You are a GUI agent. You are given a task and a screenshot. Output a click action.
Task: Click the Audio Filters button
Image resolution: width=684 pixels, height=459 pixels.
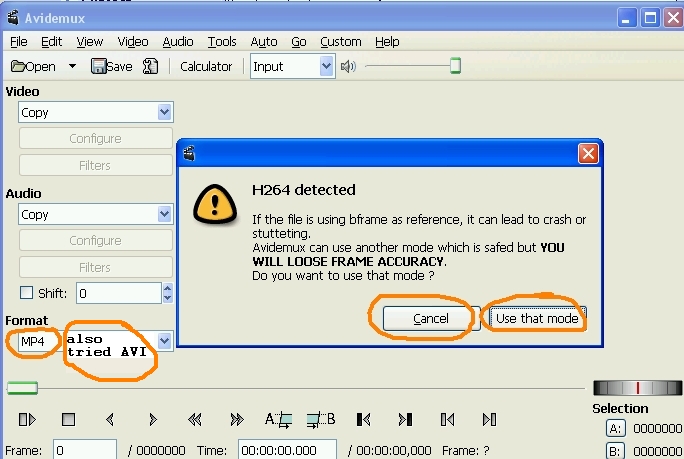[x=96, y=267]
